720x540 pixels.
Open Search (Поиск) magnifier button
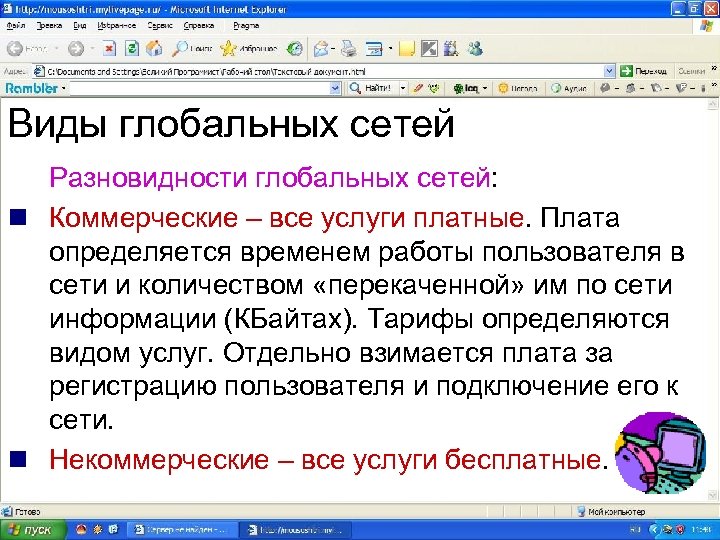click(x=192, y=48)
